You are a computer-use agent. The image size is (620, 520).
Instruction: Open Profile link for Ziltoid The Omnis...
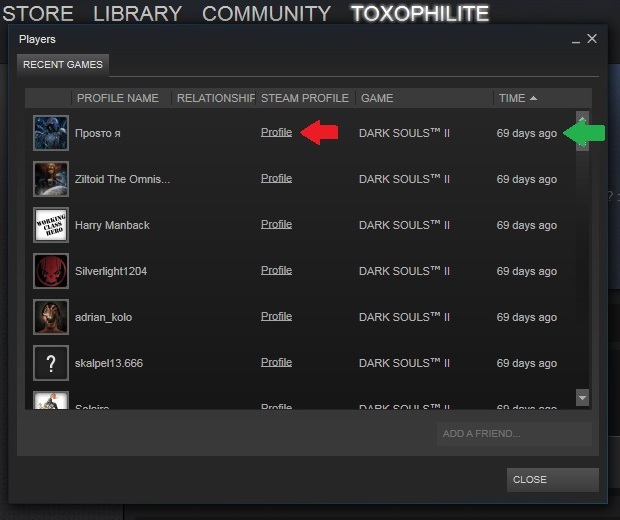coord(276,178)
